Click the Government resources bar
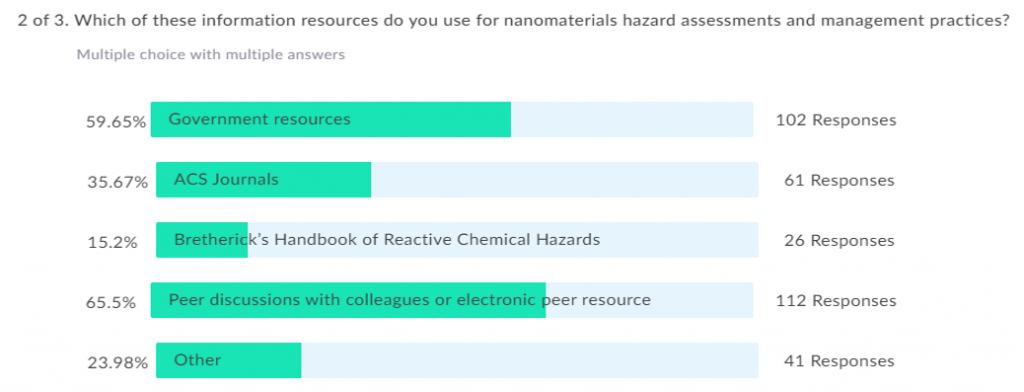1024x392 pixels. tap(452, 120)
